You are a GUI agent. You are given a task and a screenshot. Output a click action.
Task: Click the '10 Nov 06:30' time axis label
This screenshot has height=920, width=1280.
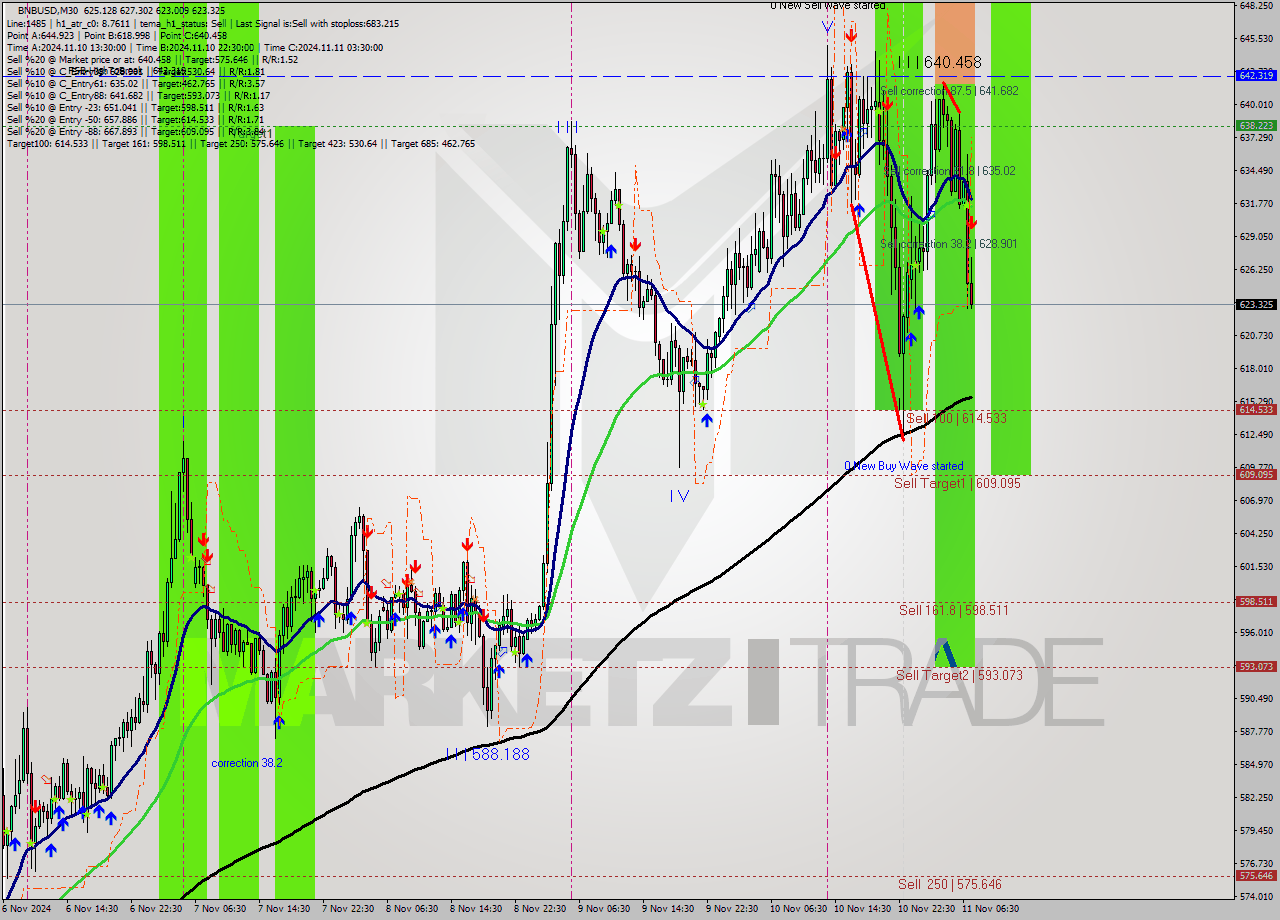coord(797,909)
